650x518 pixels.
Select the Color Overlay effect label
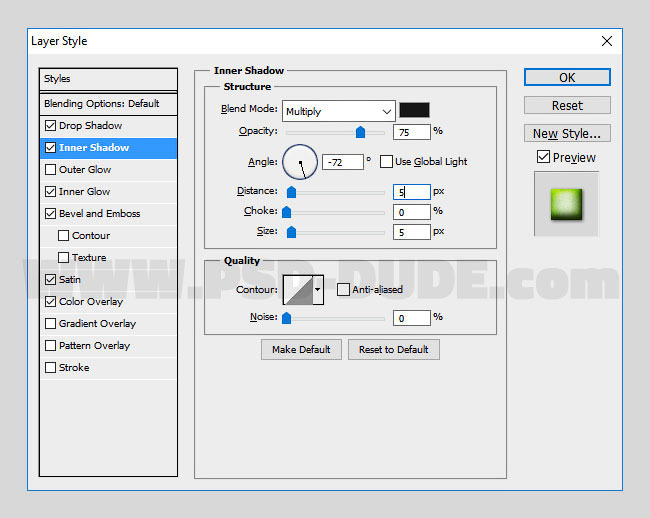(91, 301)
